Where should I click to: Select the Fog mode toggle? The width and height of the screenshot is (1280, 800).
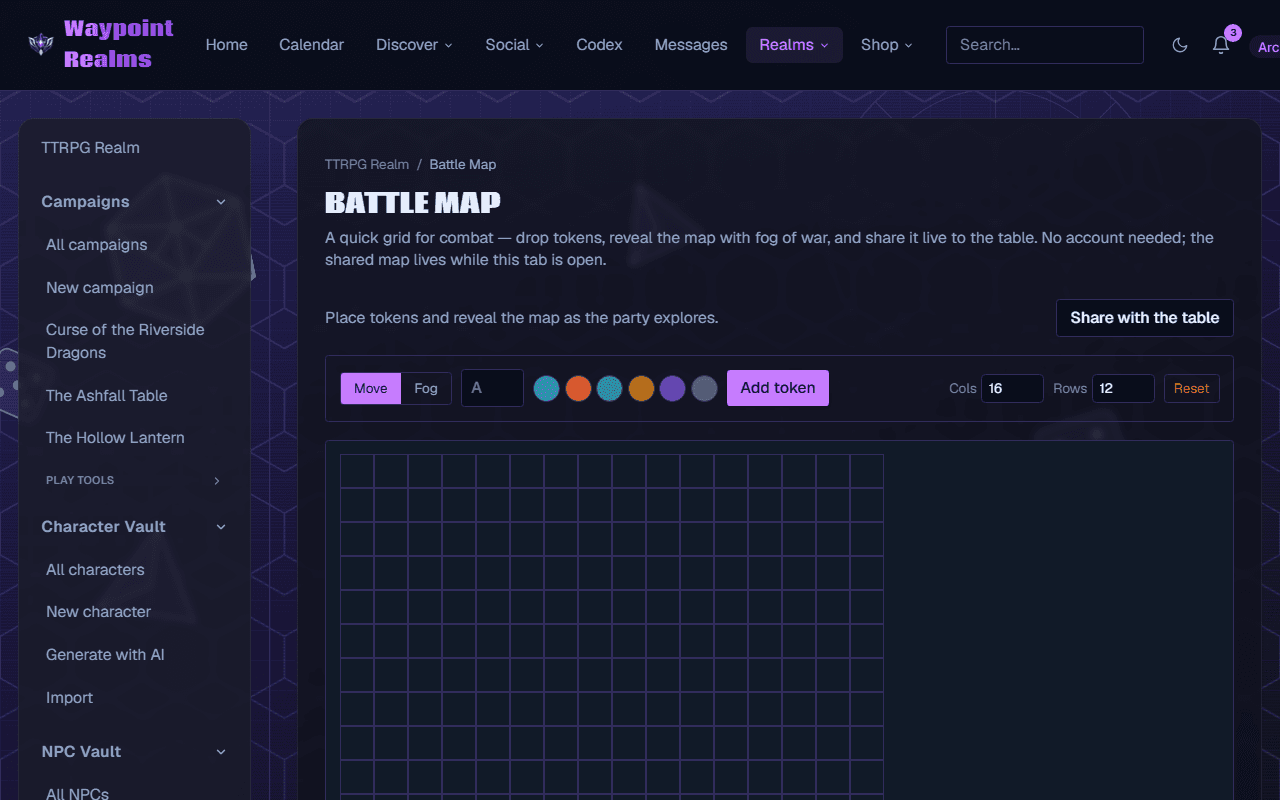[x=426, y=388]
